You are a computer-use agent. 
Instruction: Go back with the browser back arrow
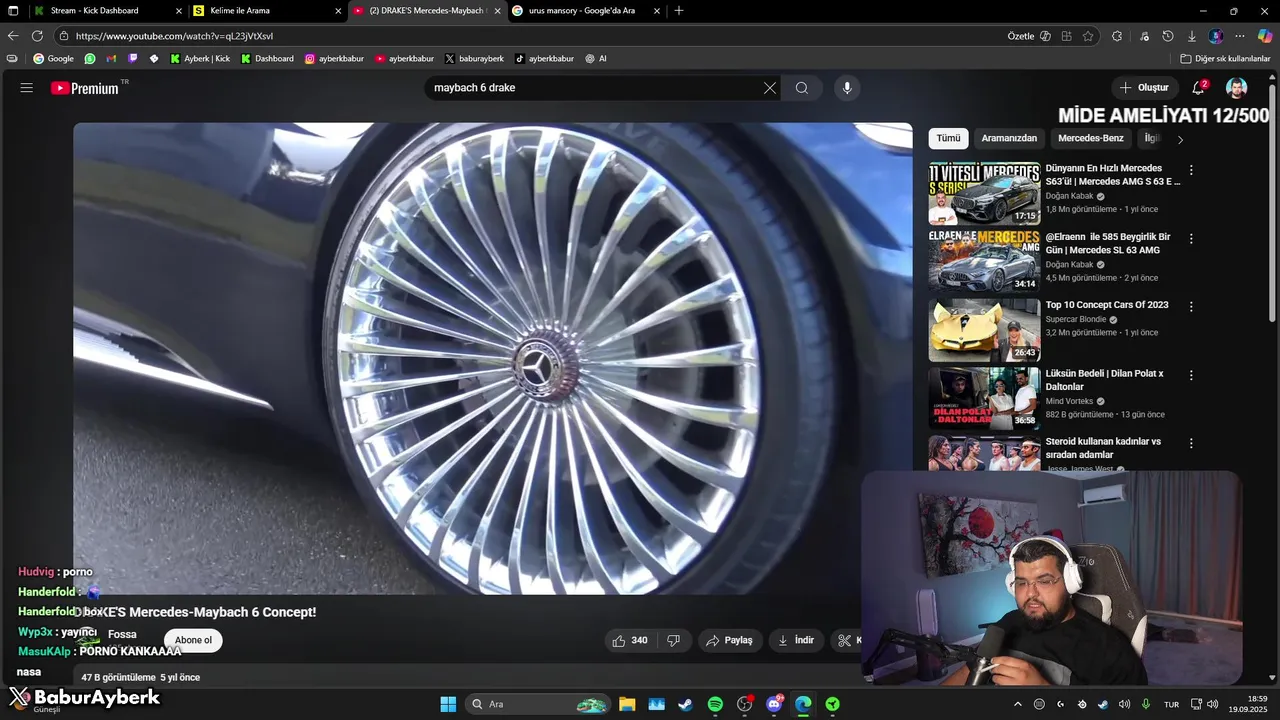click(x=13, y=36)
